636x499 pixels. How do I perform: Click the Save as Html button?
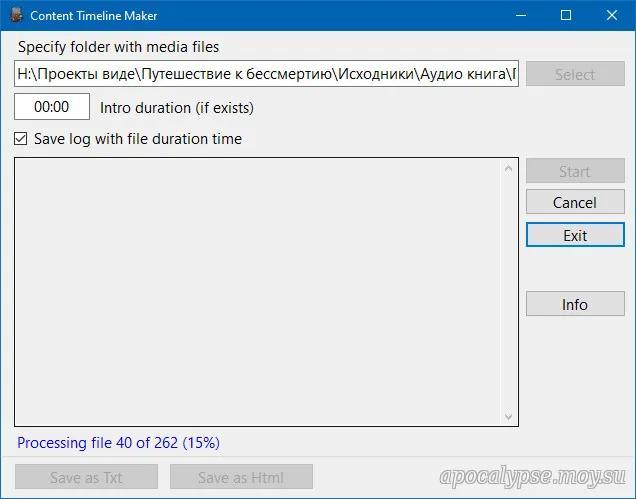pos(241,477)
